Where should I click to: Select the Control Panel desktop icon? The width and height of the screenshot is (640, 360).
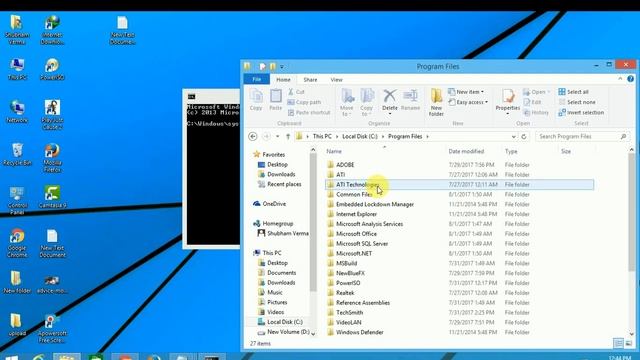pos(17,200)
